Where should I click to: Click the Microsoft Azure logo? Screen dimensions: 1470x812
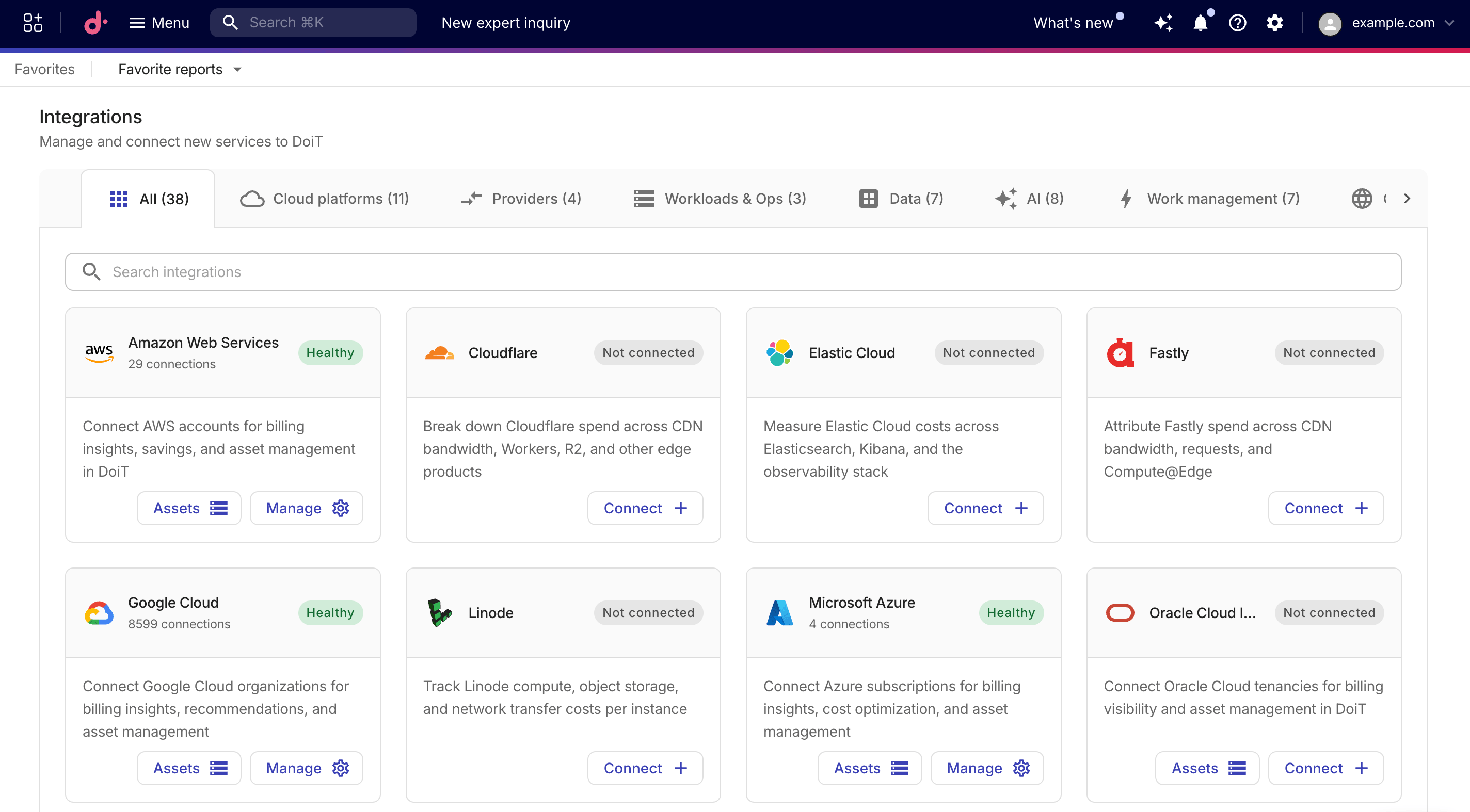click(x=779, y=613)
